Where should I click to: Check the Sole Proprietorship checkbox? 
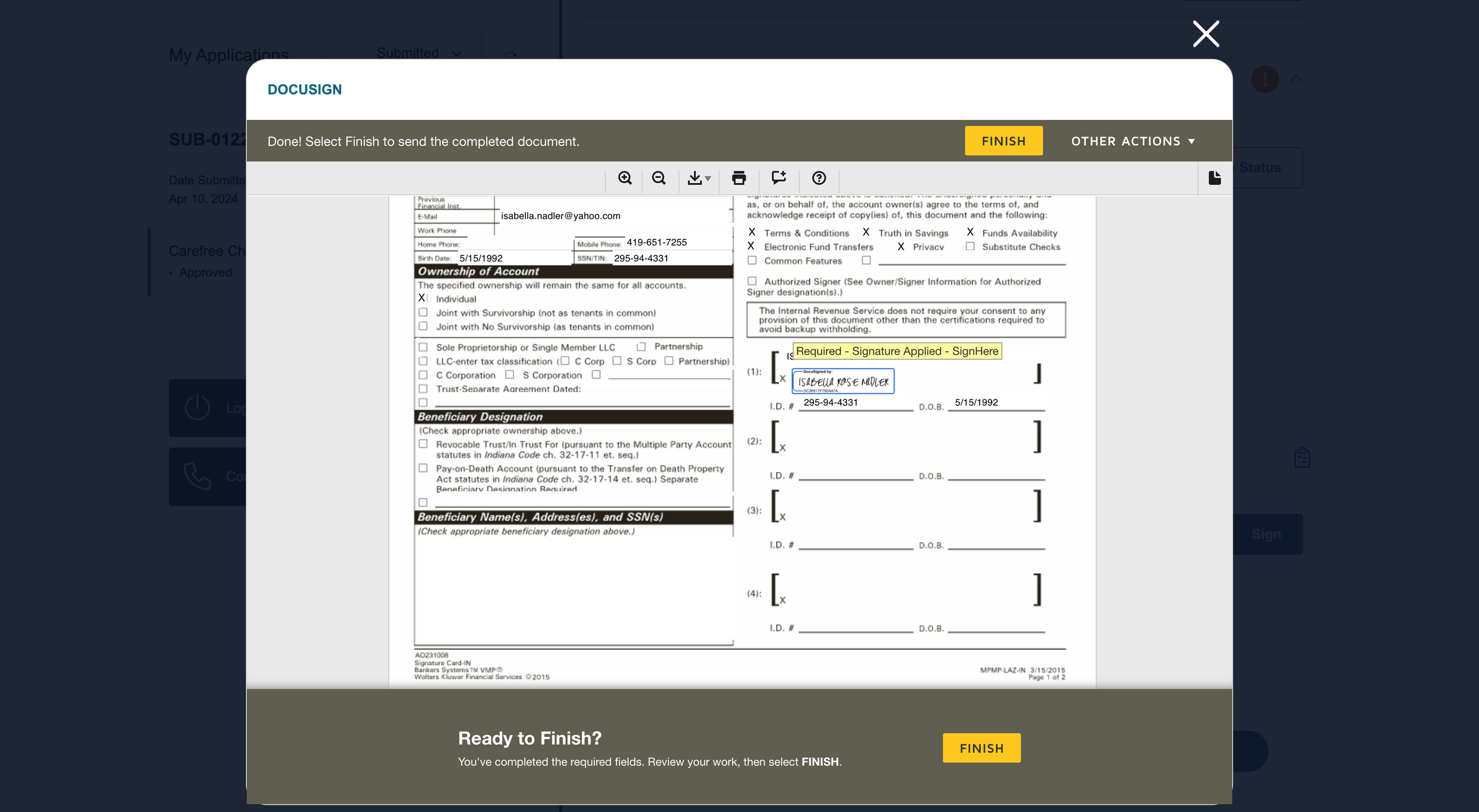point(423,347)
